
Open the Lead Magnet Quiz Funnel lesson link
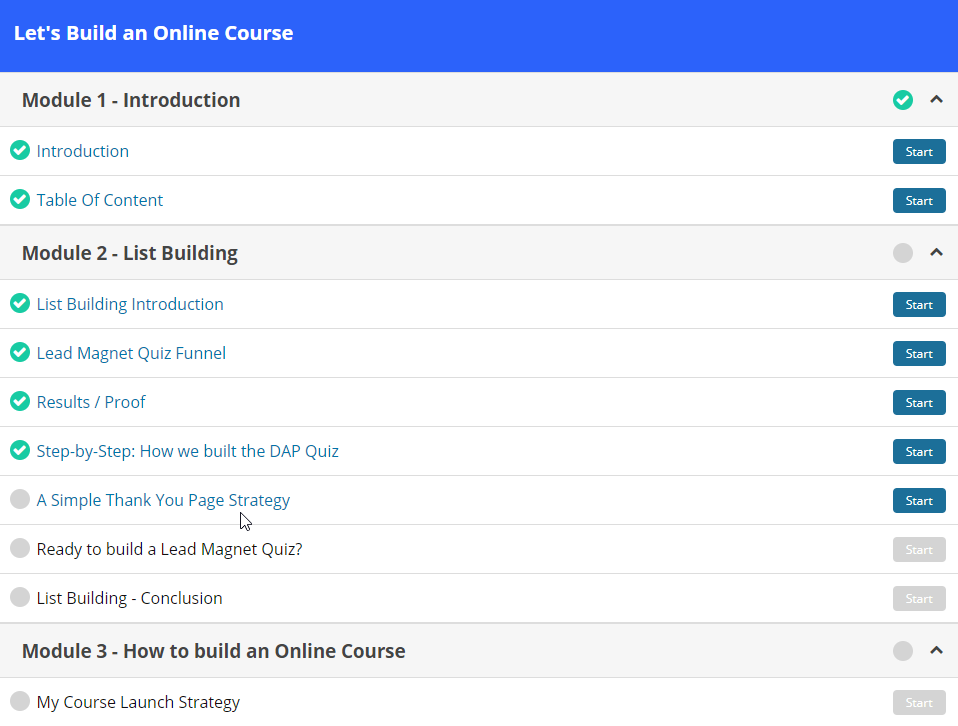[x=131, y=353]
